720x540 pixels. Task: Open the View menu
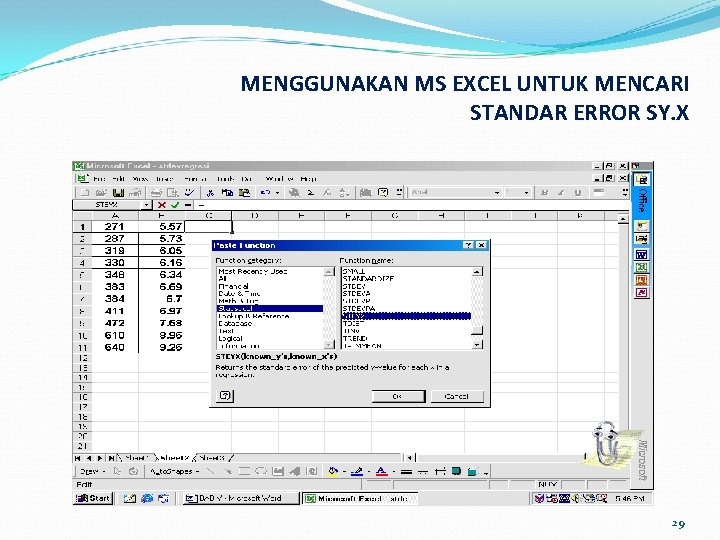[x=140, y=179]
